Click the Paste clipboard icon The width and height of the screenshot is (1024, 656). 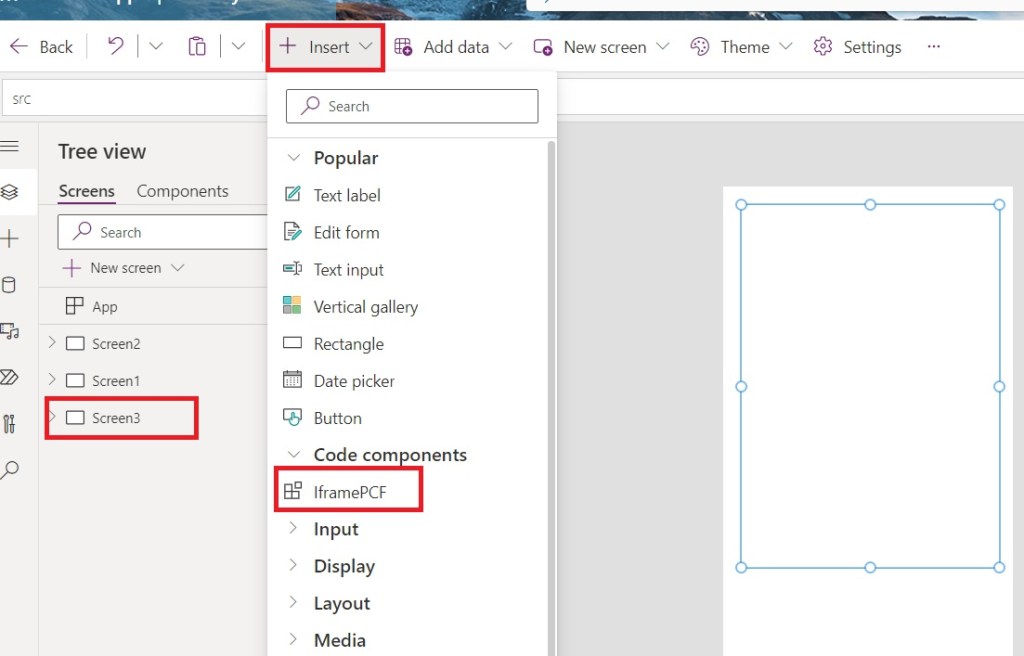(197, 46)
